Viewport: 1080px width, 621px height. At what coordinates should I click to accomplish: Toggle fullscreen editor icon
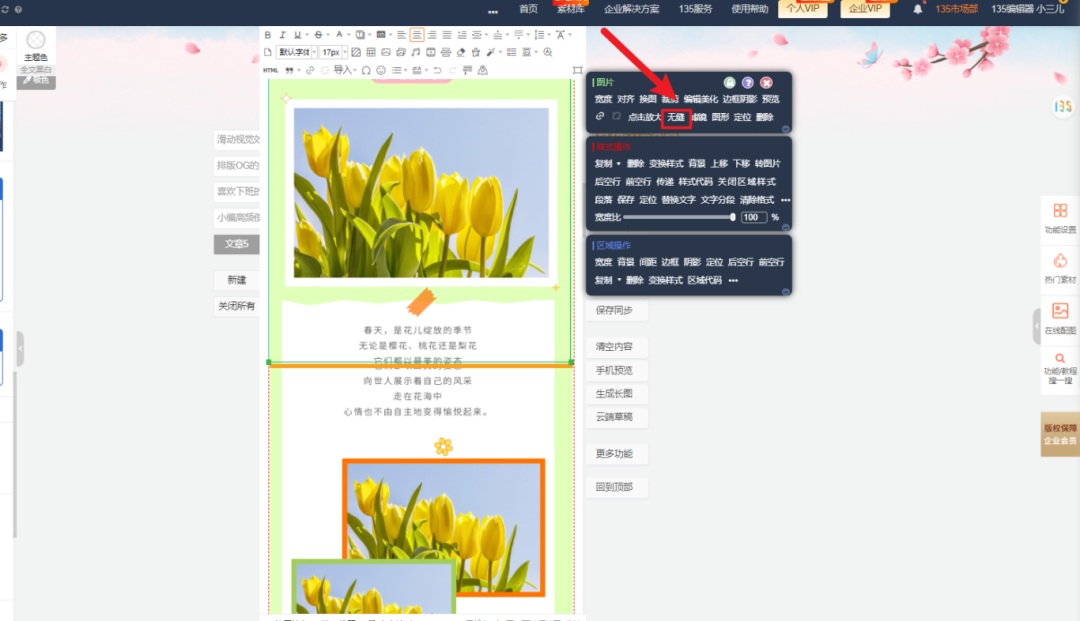tap(577, 70)
